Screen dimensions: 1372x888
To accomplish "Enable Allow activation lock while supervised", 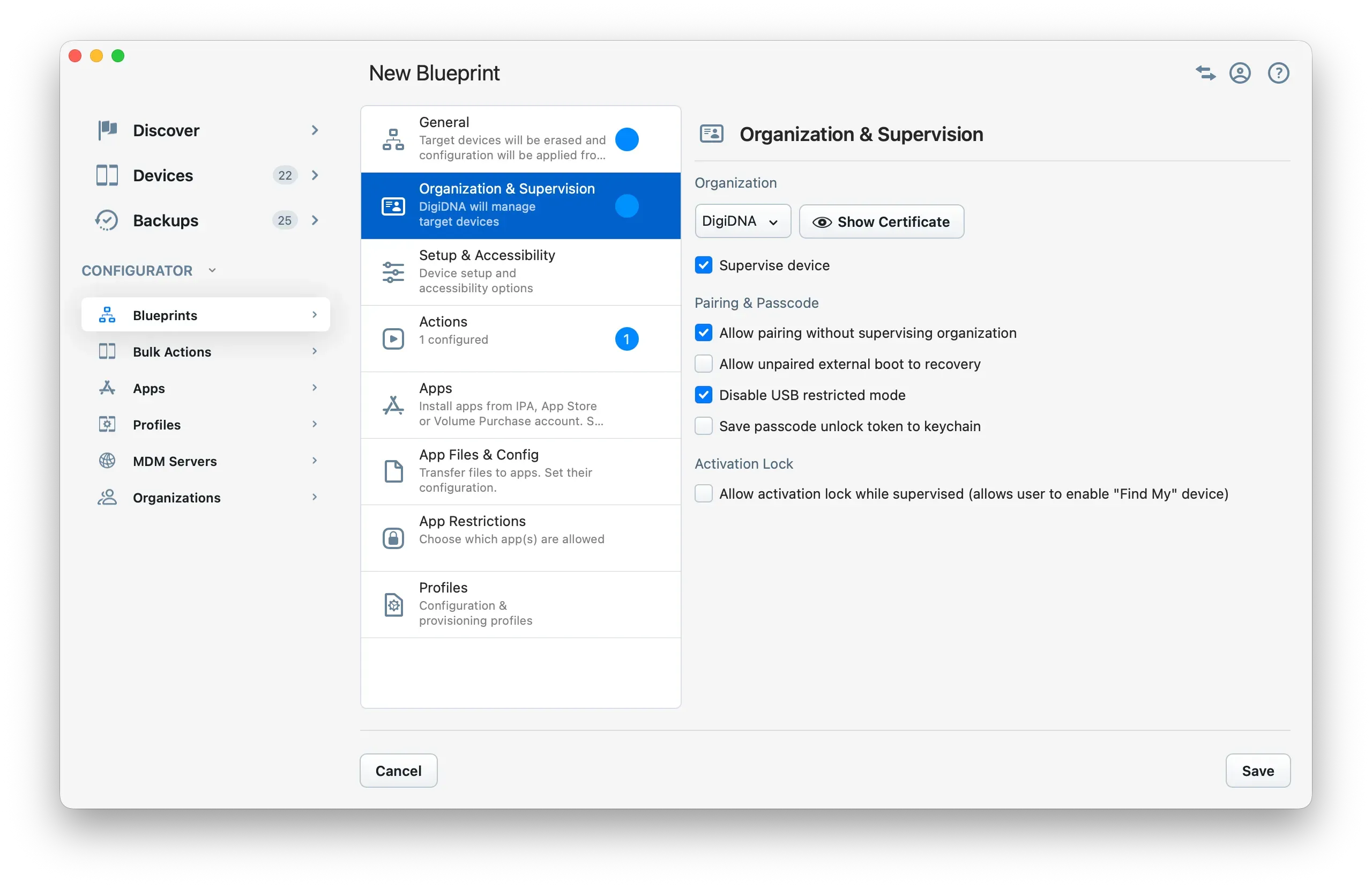I will [703, 493].
